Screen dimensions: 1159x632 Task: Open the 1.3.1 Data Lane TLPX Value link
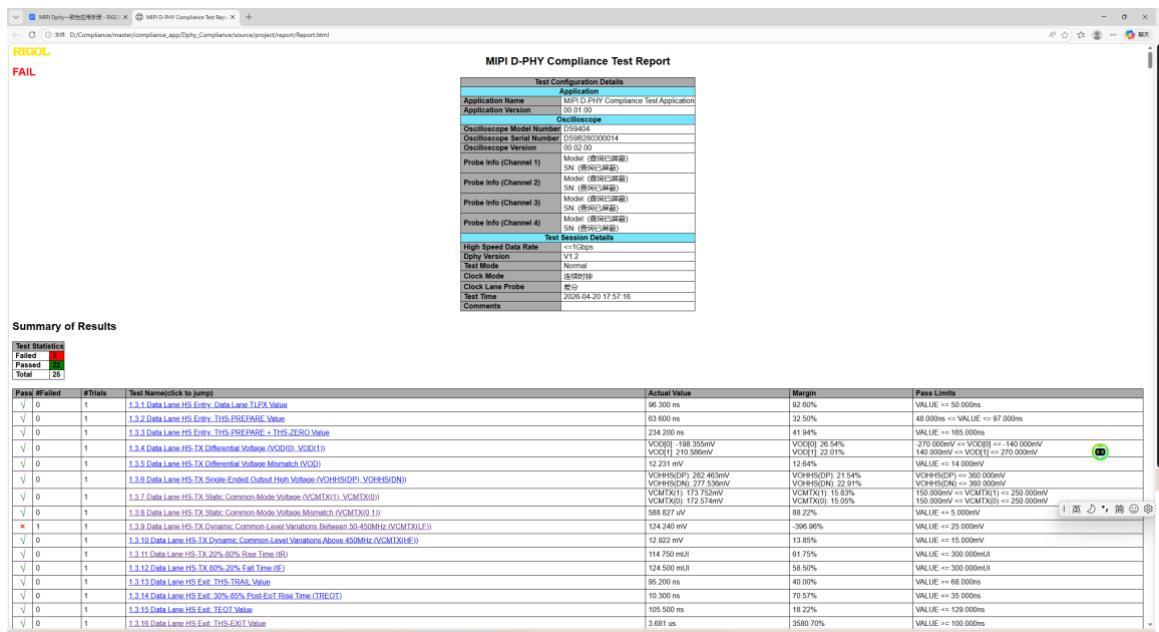208,405
